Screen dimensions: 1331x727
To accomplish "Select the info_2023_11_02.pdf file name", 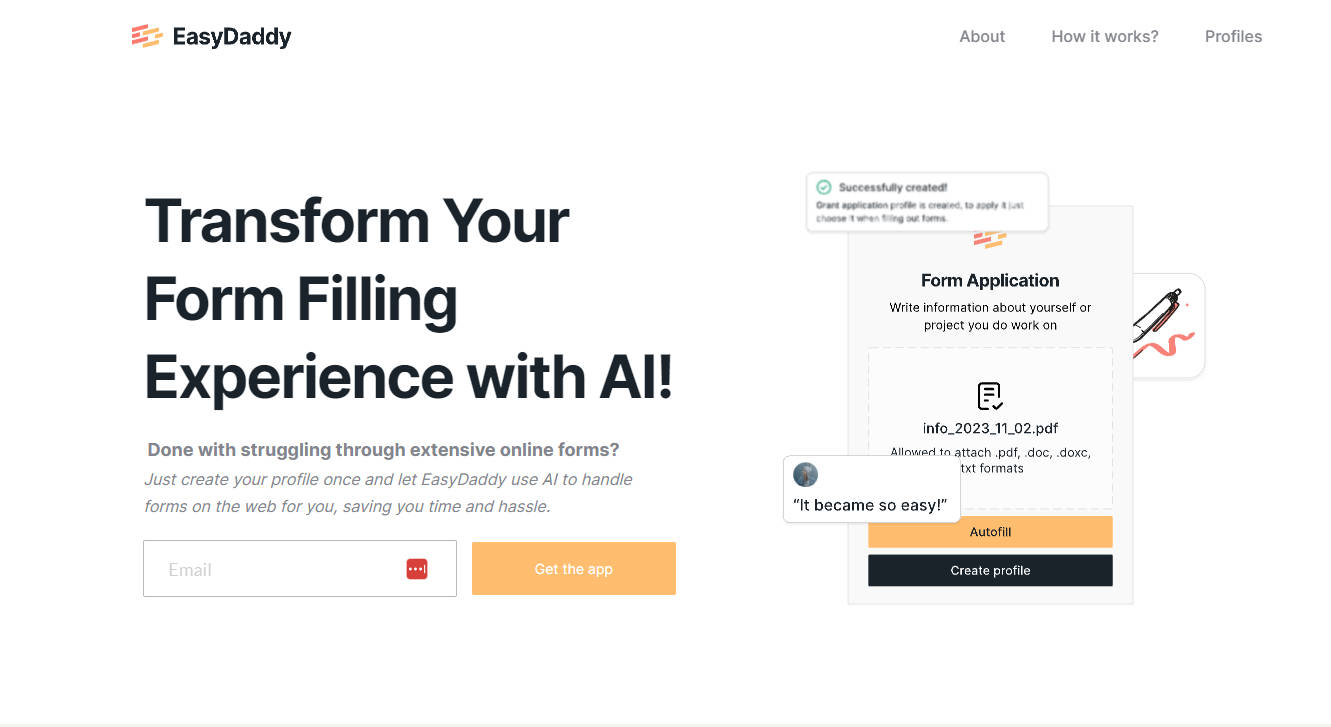I will [990, 428].
